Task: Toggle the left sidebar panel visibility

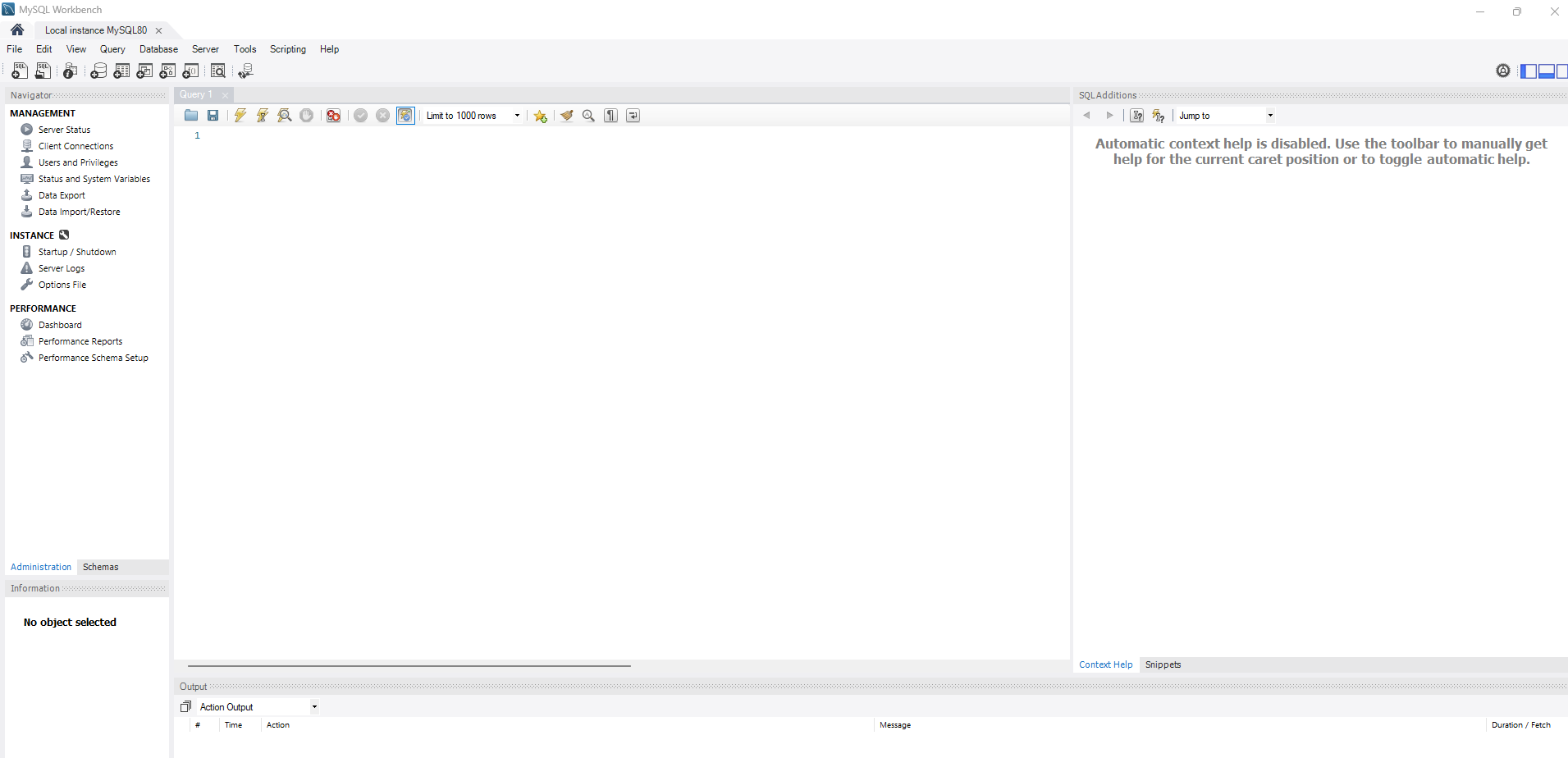Action: click(1529, 71)
